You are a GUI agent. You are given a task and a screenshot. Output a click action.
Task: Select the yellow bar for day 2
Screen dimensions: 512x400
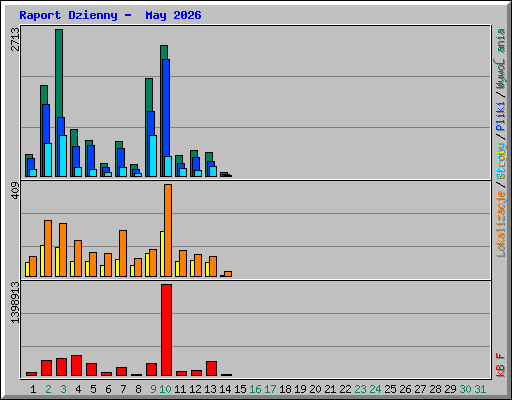point(42,261)
